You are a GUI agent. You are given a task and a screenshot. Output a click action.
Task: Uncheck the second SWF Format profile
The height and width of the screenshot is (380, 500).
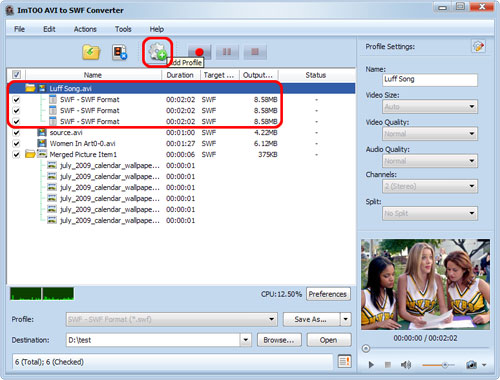[x=16, y=110]
